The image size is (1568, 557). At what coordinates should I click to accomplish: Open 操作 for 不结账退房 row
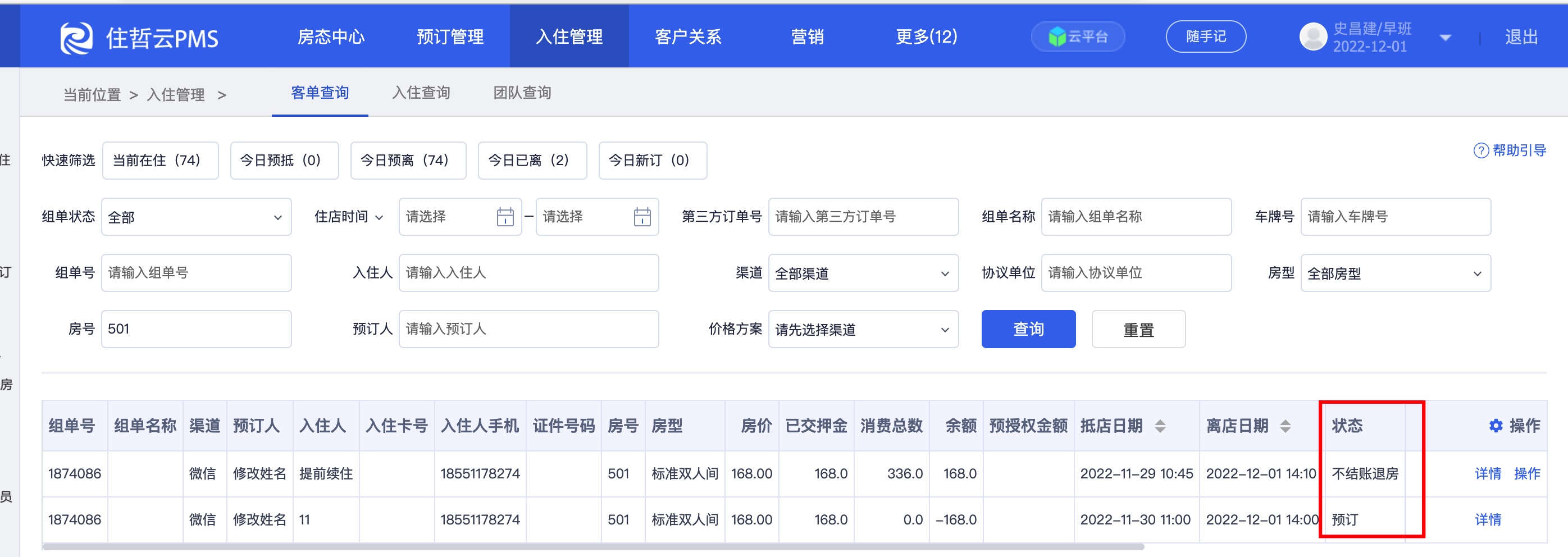pyautogui.click(x=1526, y=473)
